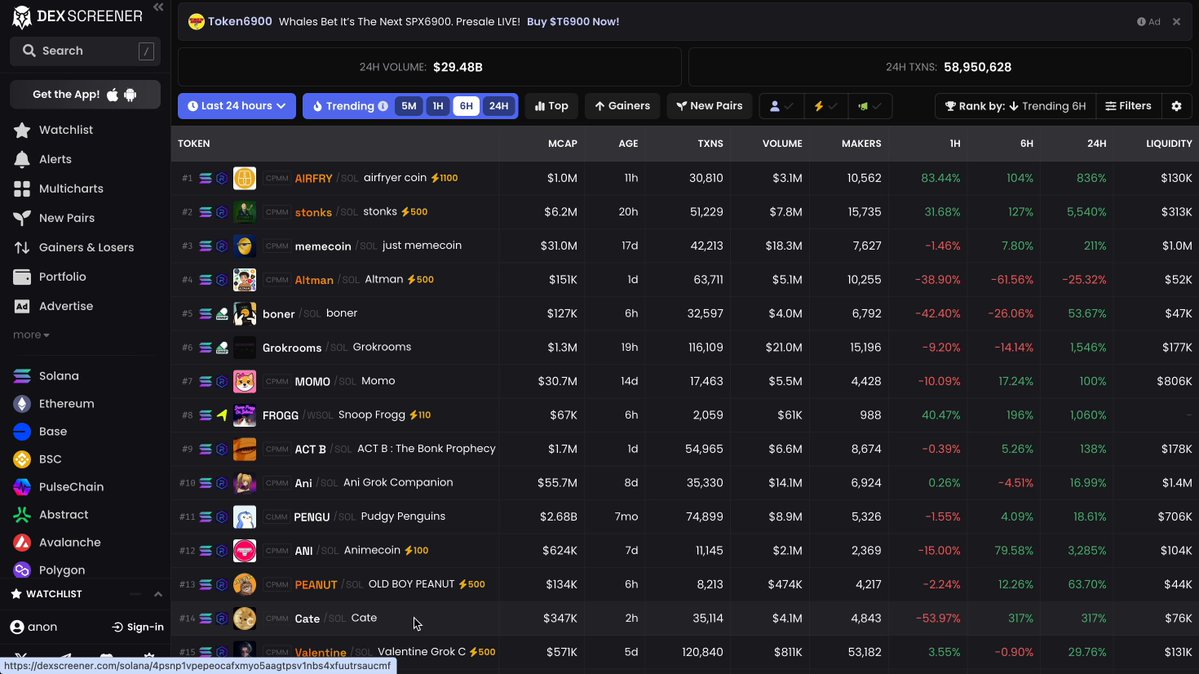Select the Abstract chain icon
Image resolution: width=1199 pixels, height=674 pixels.
pos(22,515)
